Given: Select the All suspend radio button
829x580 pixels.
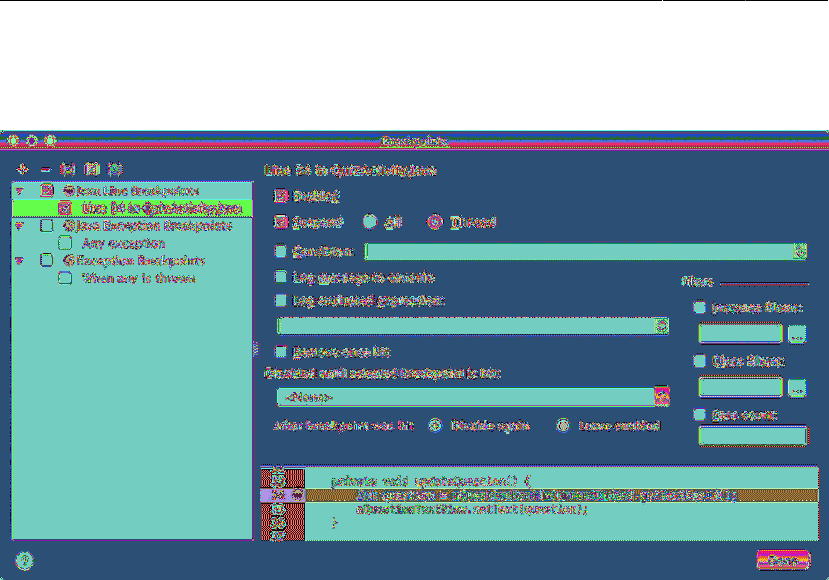Looking at the screenshot, I should click(370, 222).
